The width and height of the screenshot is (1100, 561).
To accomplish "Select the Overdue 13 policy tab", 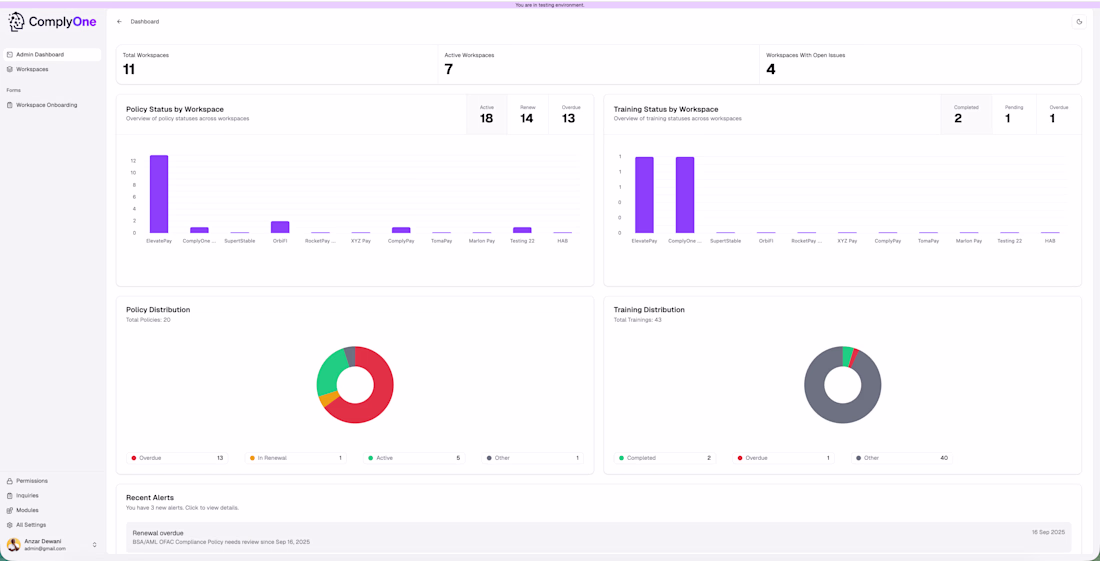I will point(570,114).
